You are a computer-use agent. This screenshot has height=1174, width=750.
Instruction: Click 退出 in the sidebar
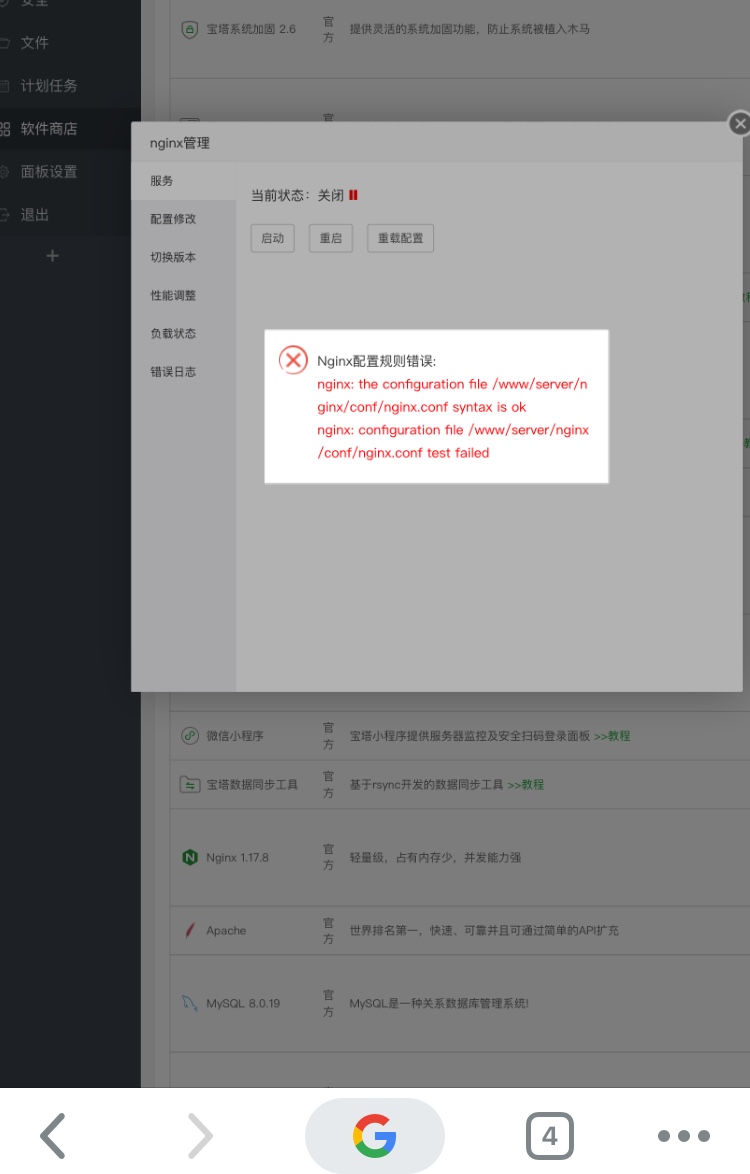[x=34, y=215]
